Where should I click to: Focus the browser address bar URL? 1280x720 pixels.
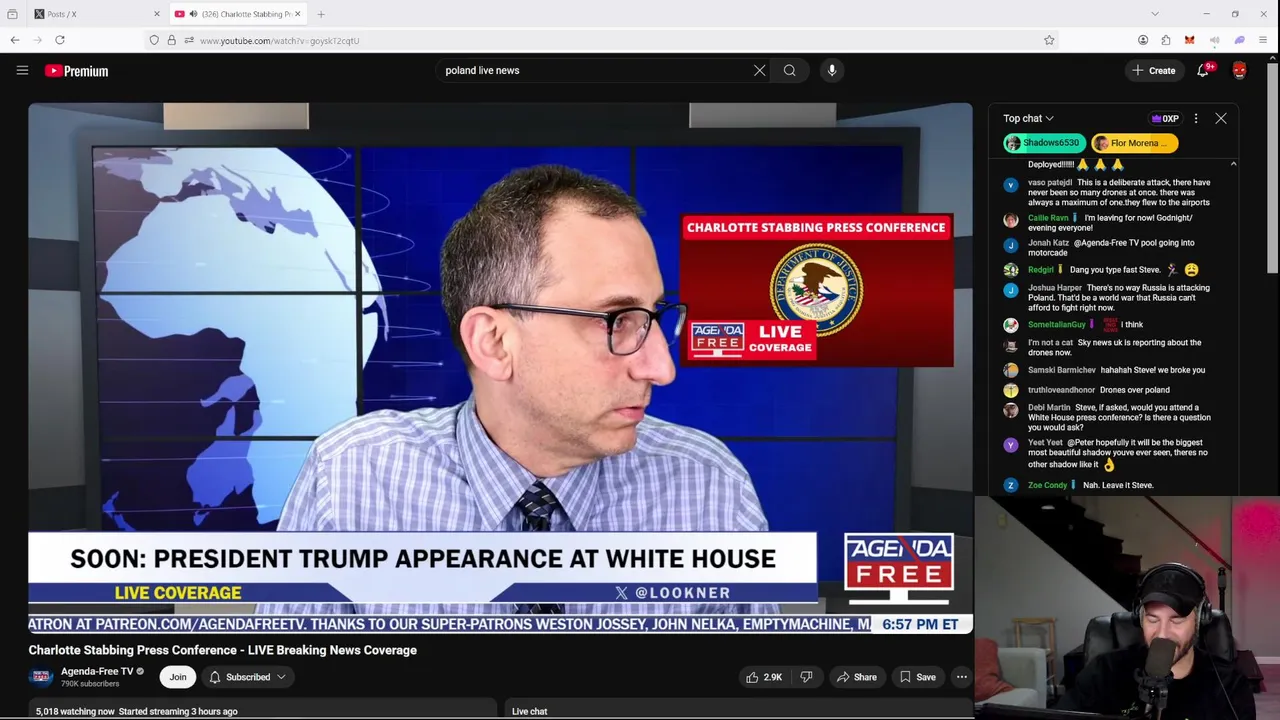coord(279,40)
